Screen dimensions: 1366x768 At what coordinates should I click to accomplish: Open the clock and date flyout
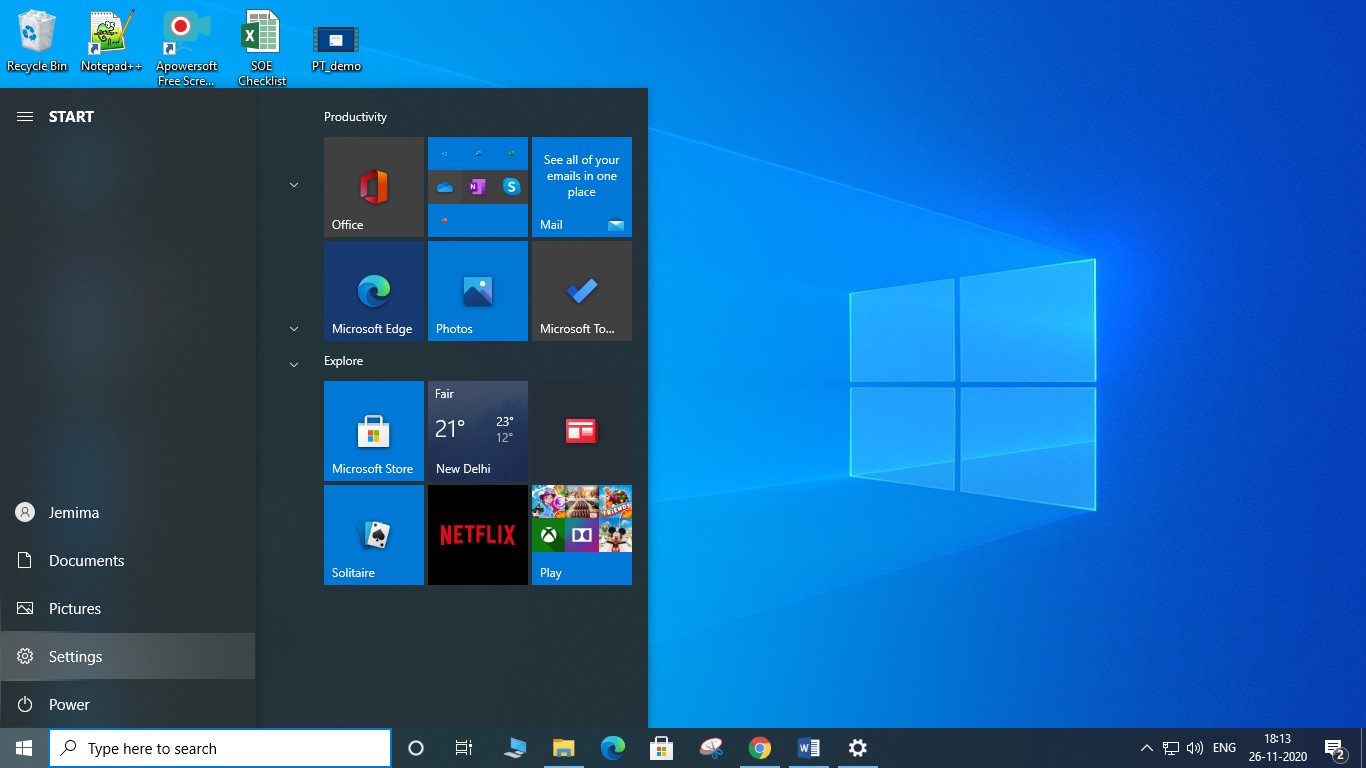click(1277, 748)
